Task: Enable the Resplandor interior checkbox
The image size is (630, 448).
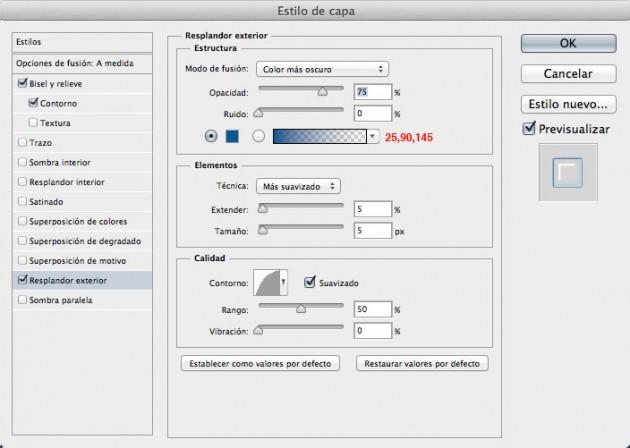Action: click(22, 182)
